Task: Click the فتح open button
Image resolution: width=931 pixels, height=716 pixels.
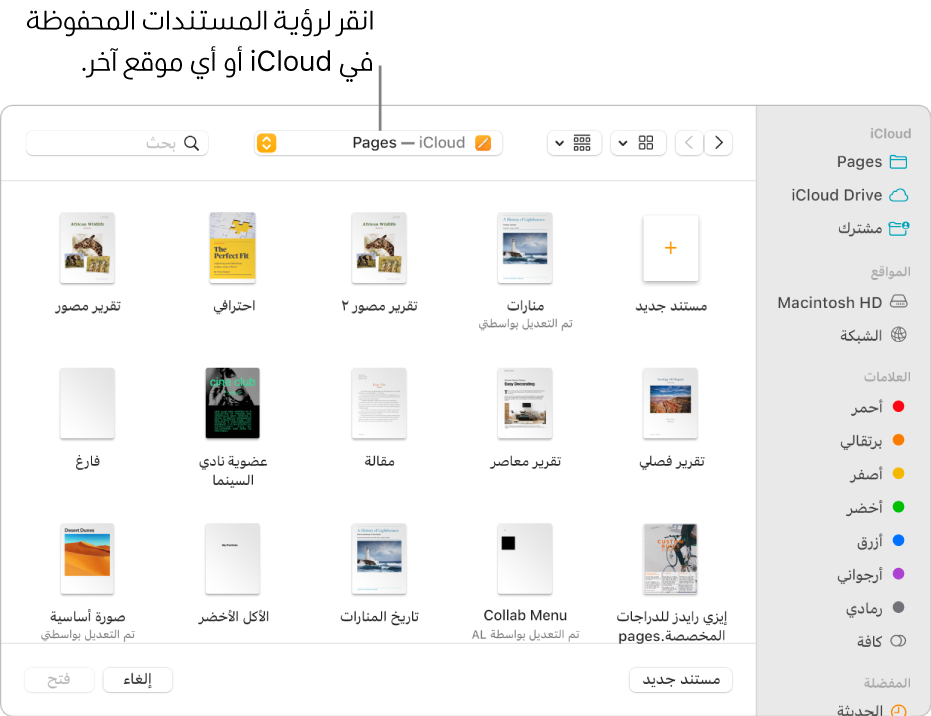Action: point(59,680)
